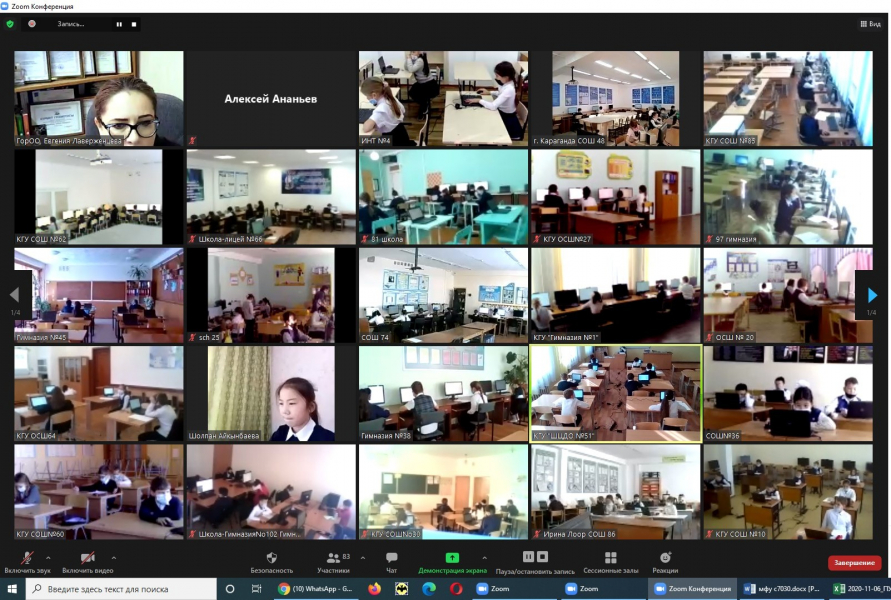Viewport: 891px width, 600px height.
Task: Click Завершение to end the meeting
Action: coord(855,562)
